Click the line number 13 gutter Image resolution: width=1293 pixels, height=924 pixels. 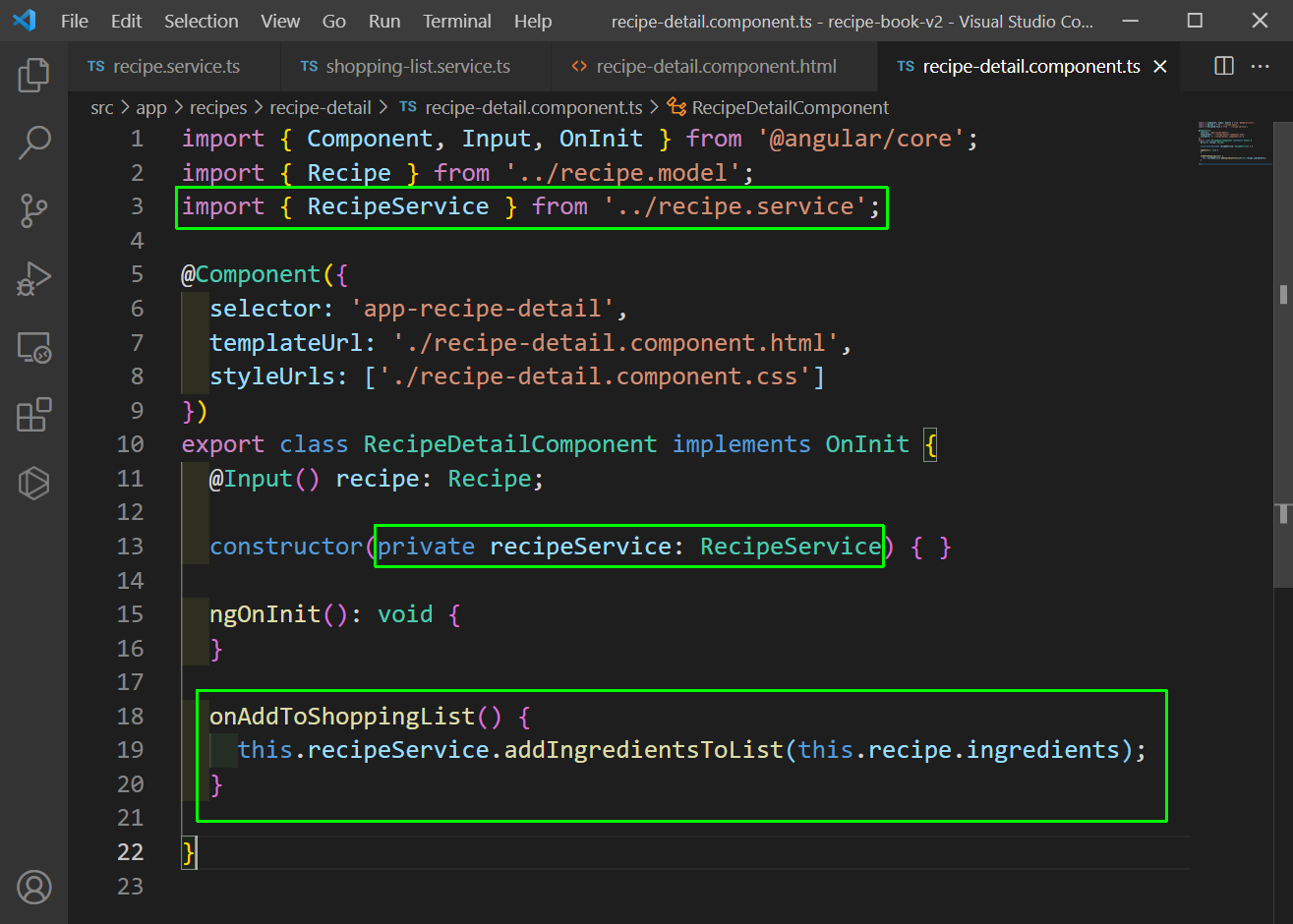(131, 547)
